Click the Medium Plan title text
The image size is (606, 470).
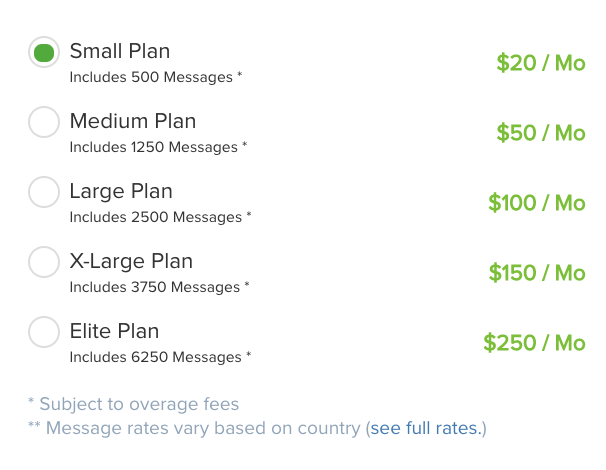133,121
